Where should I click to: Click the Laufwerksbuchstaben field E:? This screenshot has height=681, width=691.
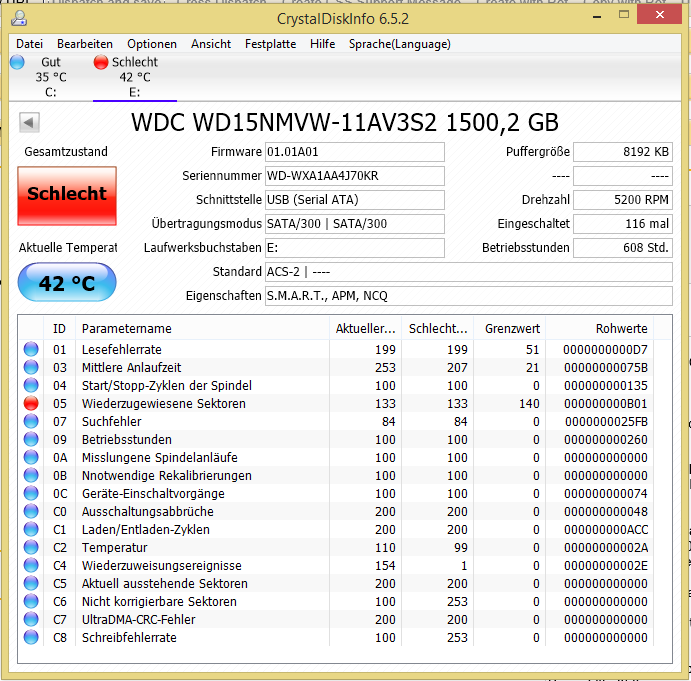point(354,248)
